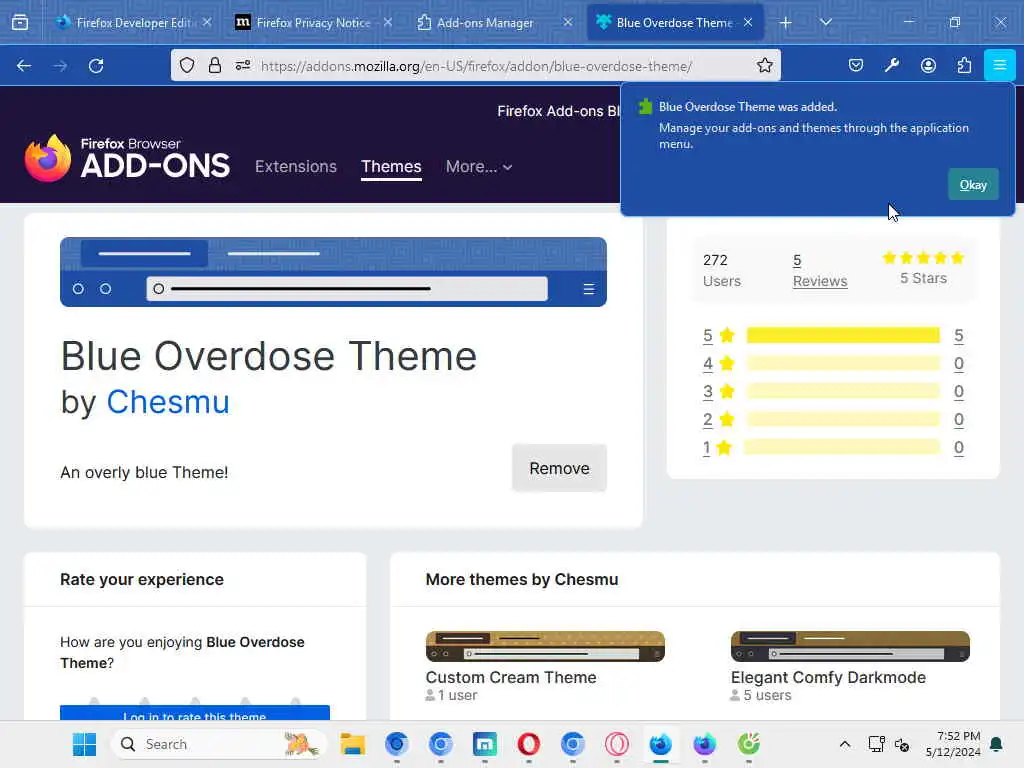Viewport: 1024px width, 768px height.
Task: Open Firefox View icon in tab bar
Action: click(x=20, y=22)
